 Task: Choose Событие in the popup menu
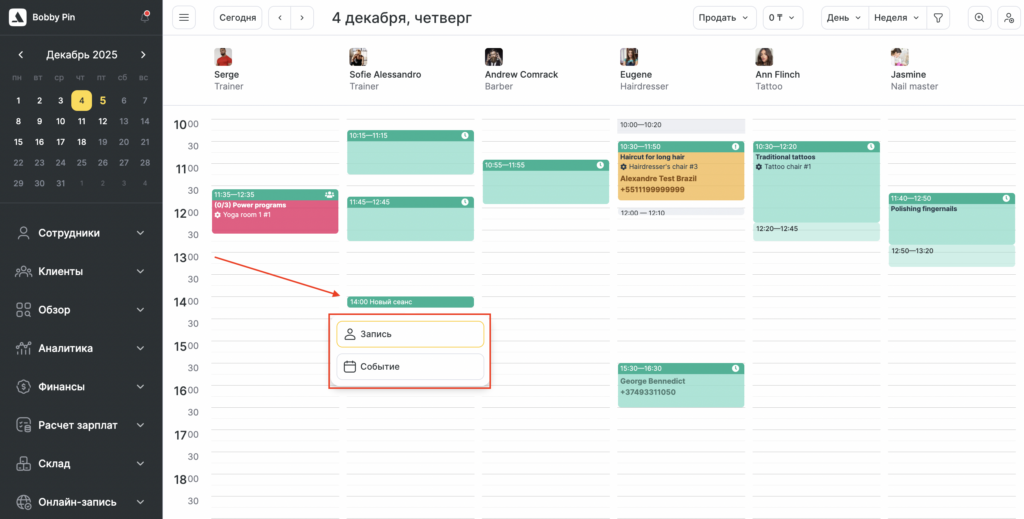coord(410,367)
